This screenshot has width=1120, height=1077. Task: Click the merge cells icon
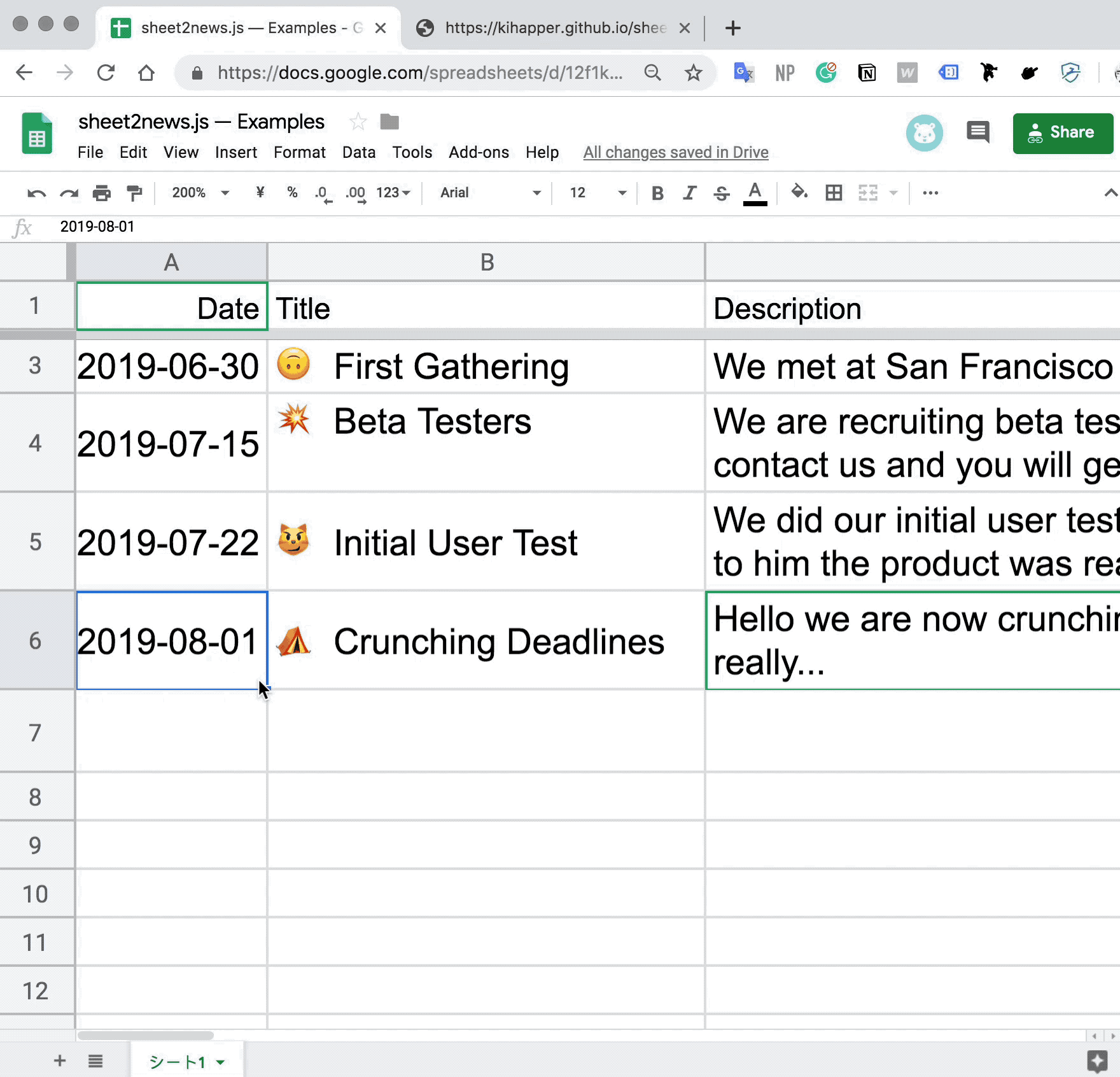868,192
